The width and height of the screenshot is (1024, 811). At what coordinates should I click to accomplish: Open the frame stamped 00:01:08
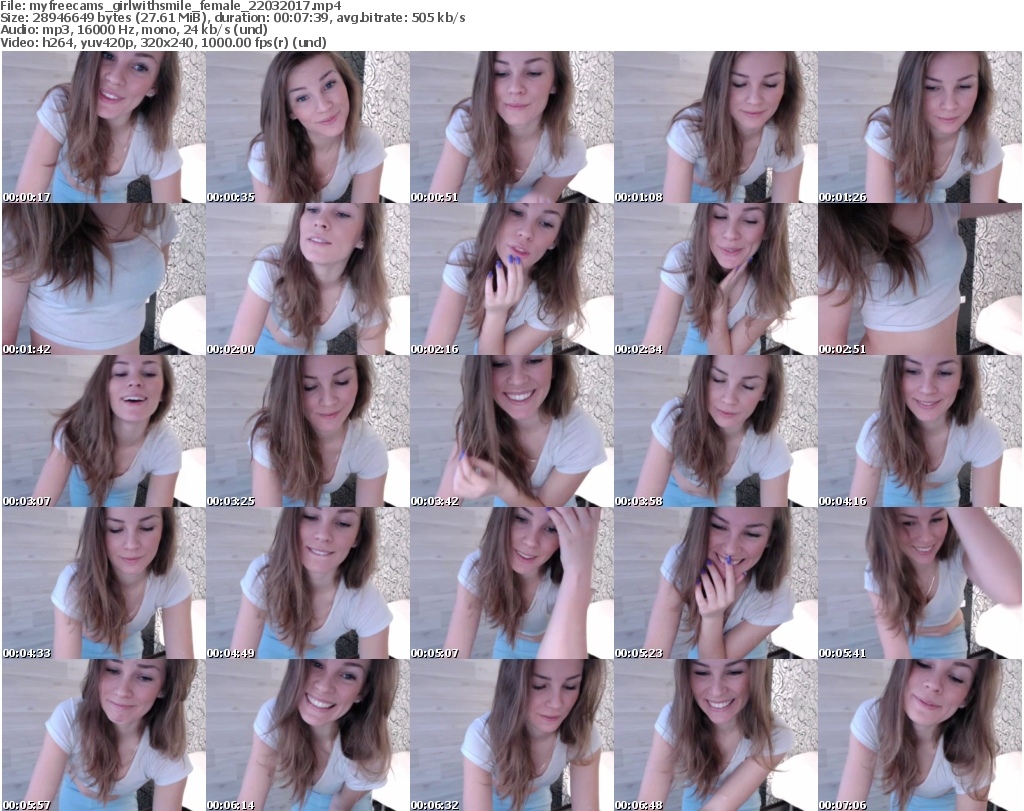tap(716, 127)
